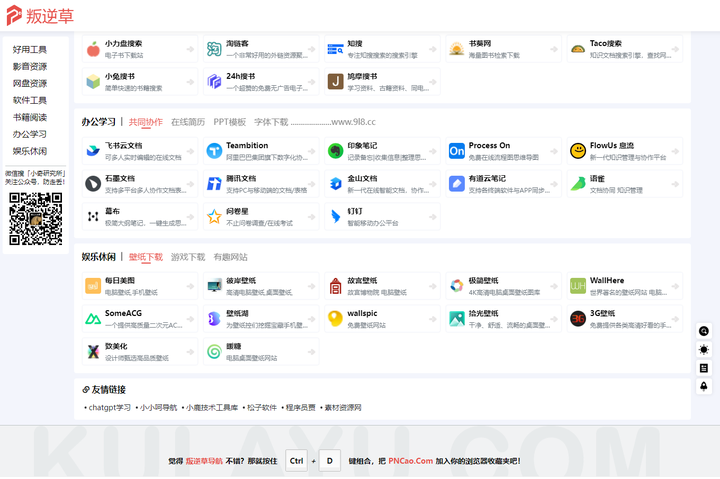Click the rocket back-to-top button
The height and width of the screenshot is (479, 720).
(703, 386)
